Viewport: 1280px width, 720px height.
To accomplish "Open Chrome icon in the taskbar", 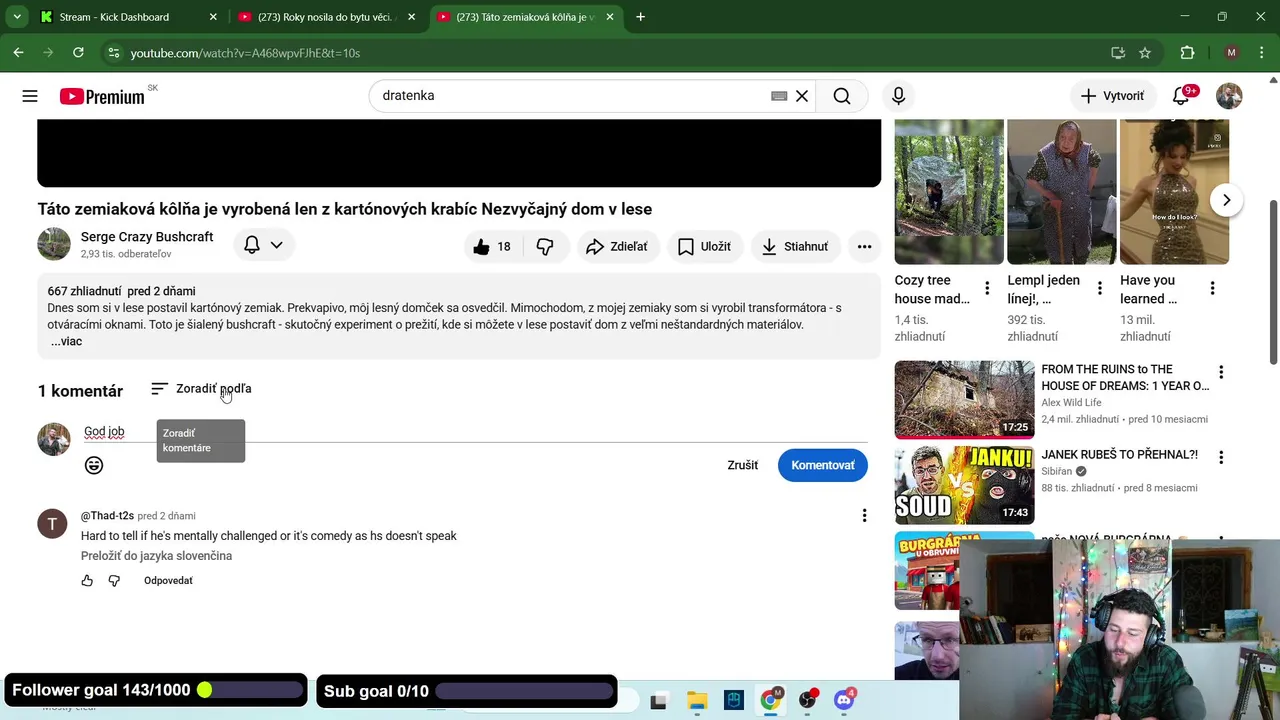I will tap(770, 701).
